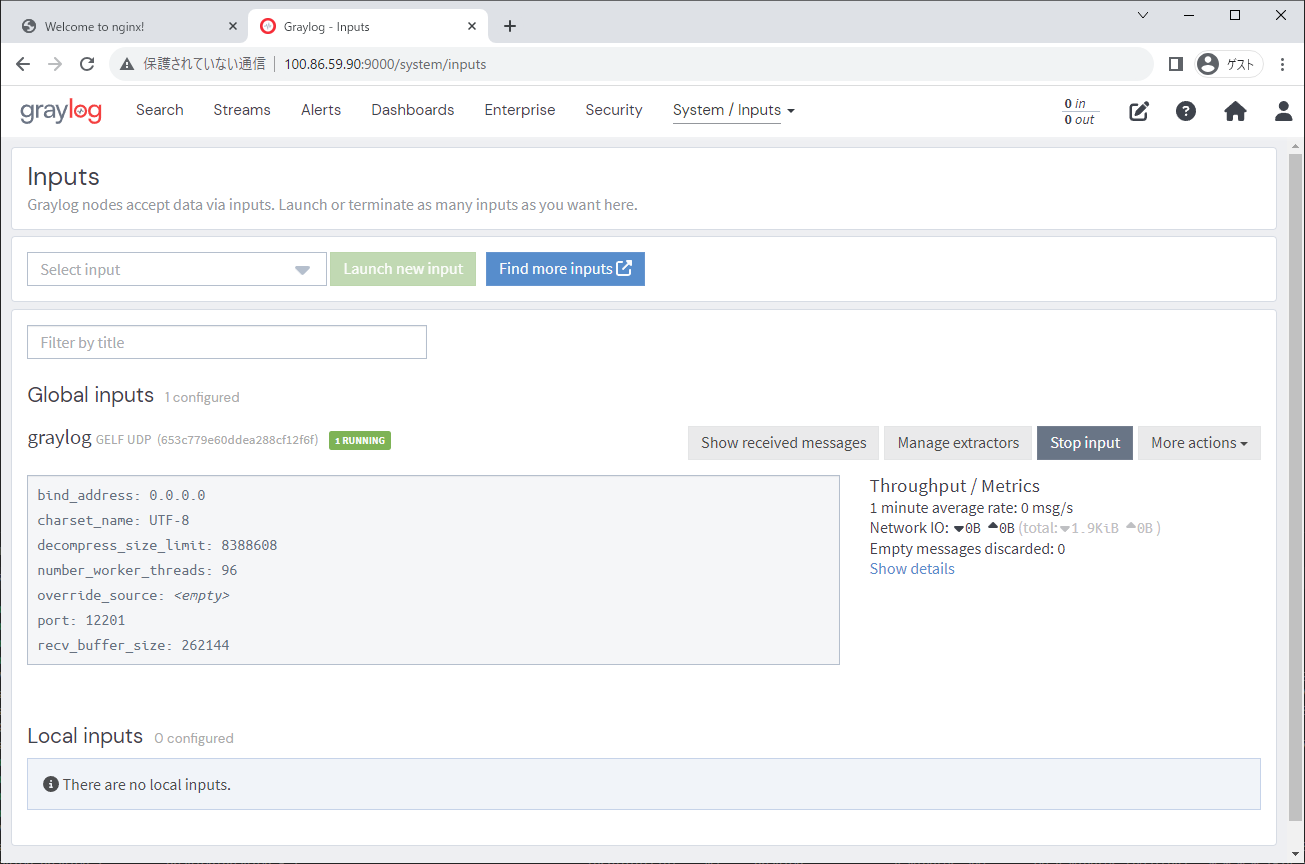Click the help question mark icon

pyautogui.click(x=1186, y=111)
